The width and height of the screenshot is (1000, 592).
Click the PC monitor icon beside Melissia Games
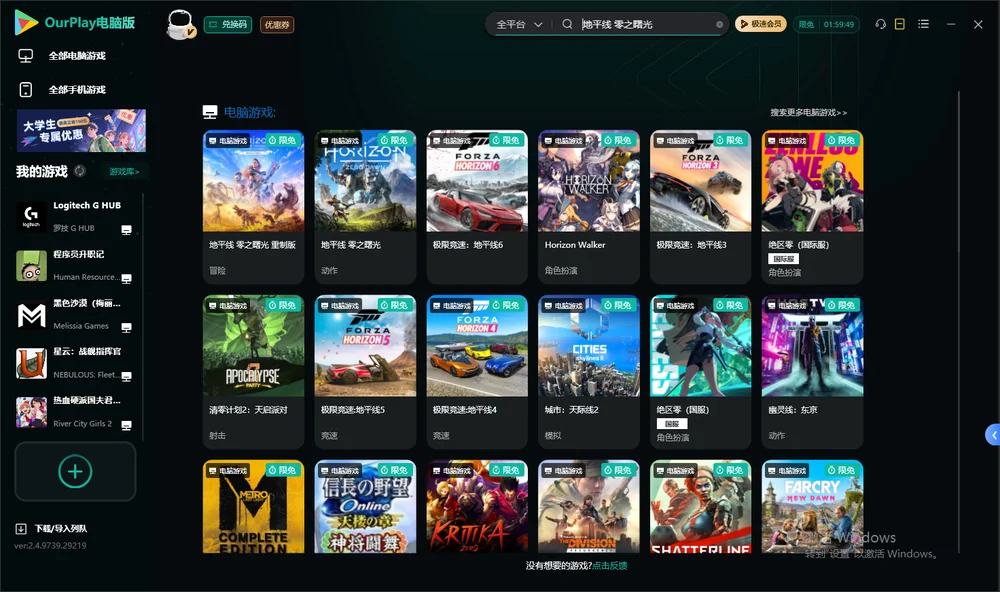tap(126, 327)
